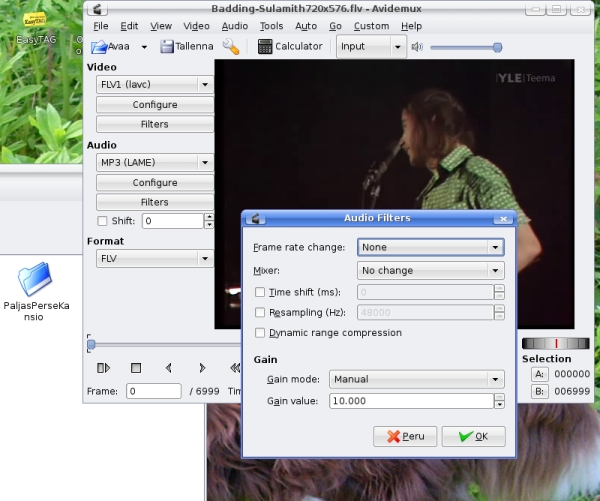The image size is (600, 501).
Task: Click Audio Filters dialog title icon
Action: [x=256, y=218]
